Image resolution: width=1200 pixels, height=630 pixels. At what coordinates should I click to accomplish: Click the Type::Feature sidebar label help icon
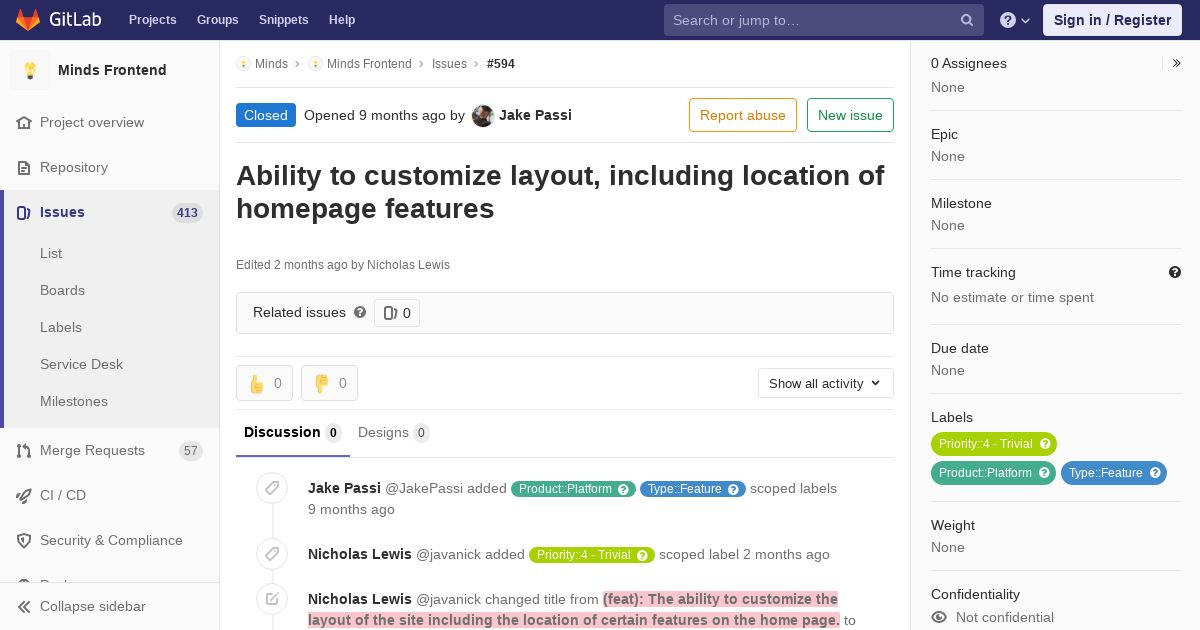point(1155,473)
